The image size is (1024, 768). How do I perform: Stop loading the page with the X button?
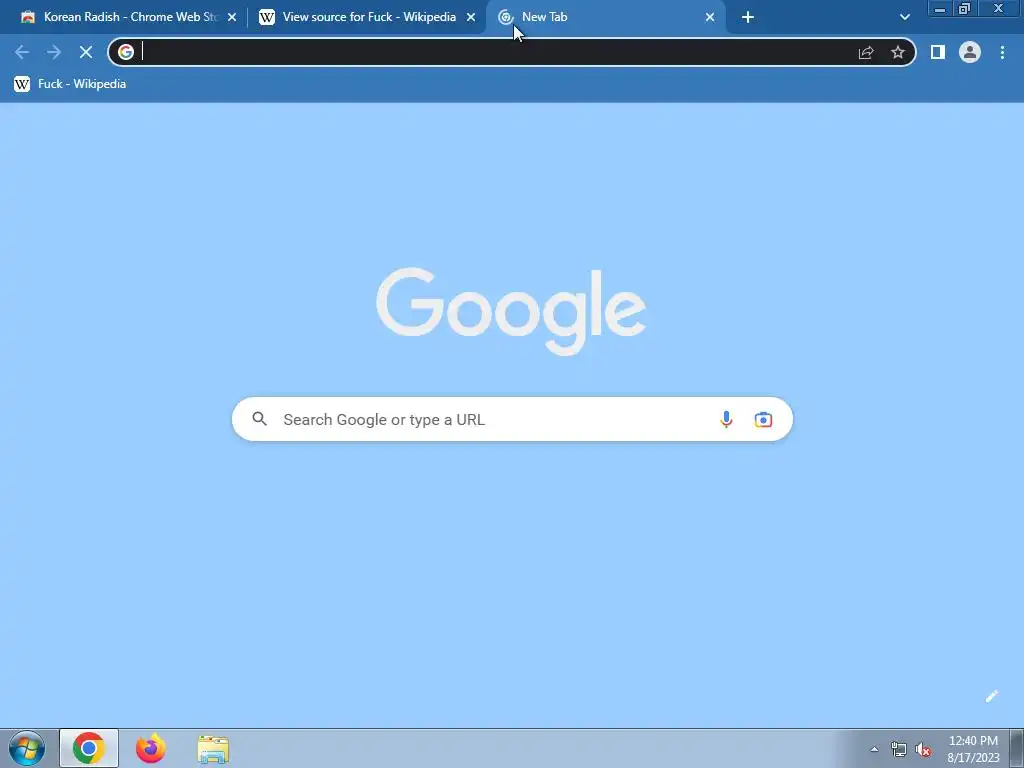[86, 52]
